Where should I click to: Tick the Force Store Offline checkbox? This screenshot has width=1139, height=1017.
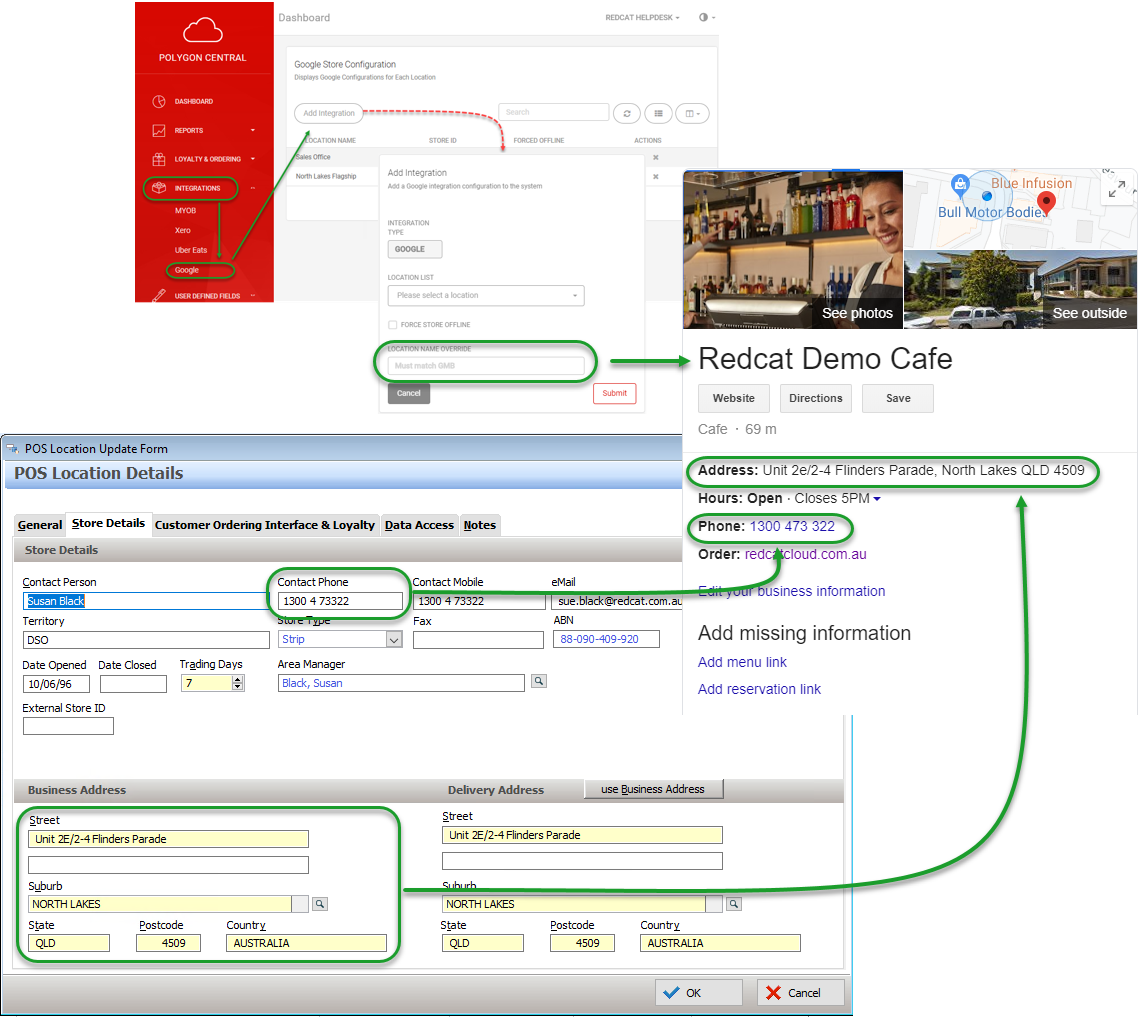click(392, 325)
